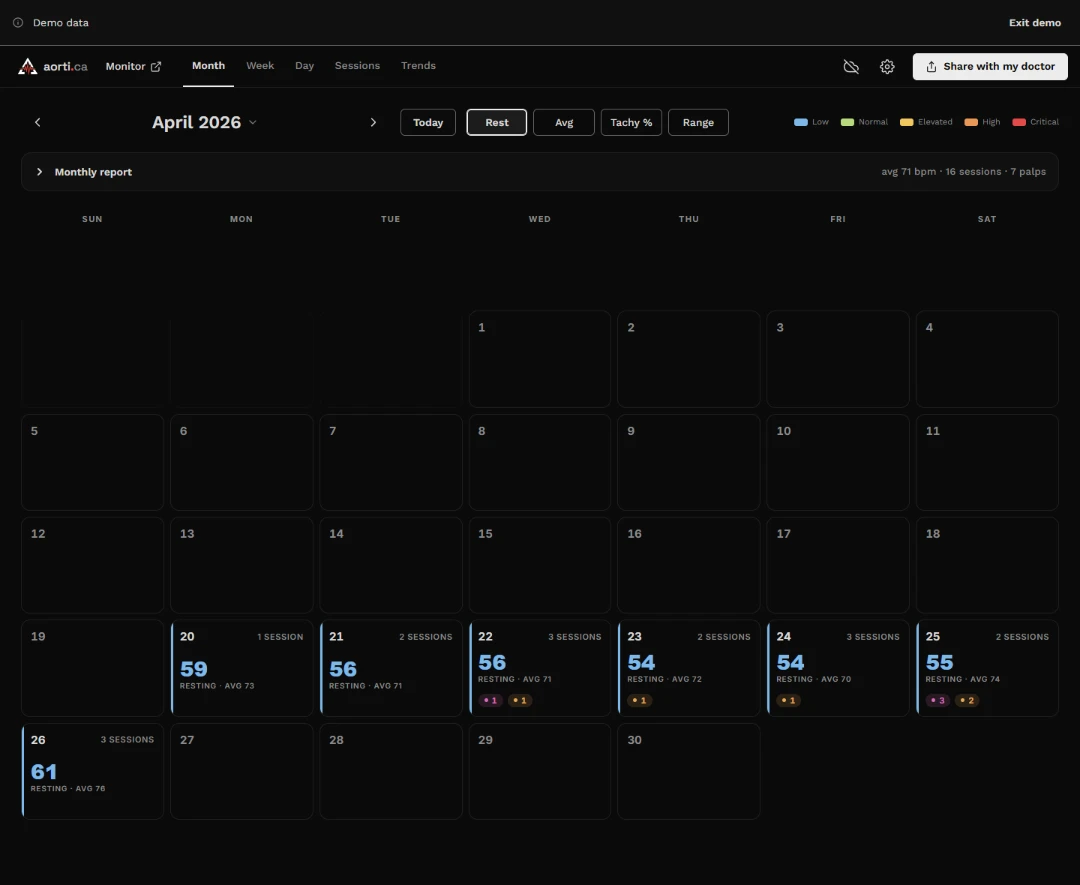Click the orange badge on April 24
The height and width of the screenshot is (885, 1080).
click(x=789, y=700)
